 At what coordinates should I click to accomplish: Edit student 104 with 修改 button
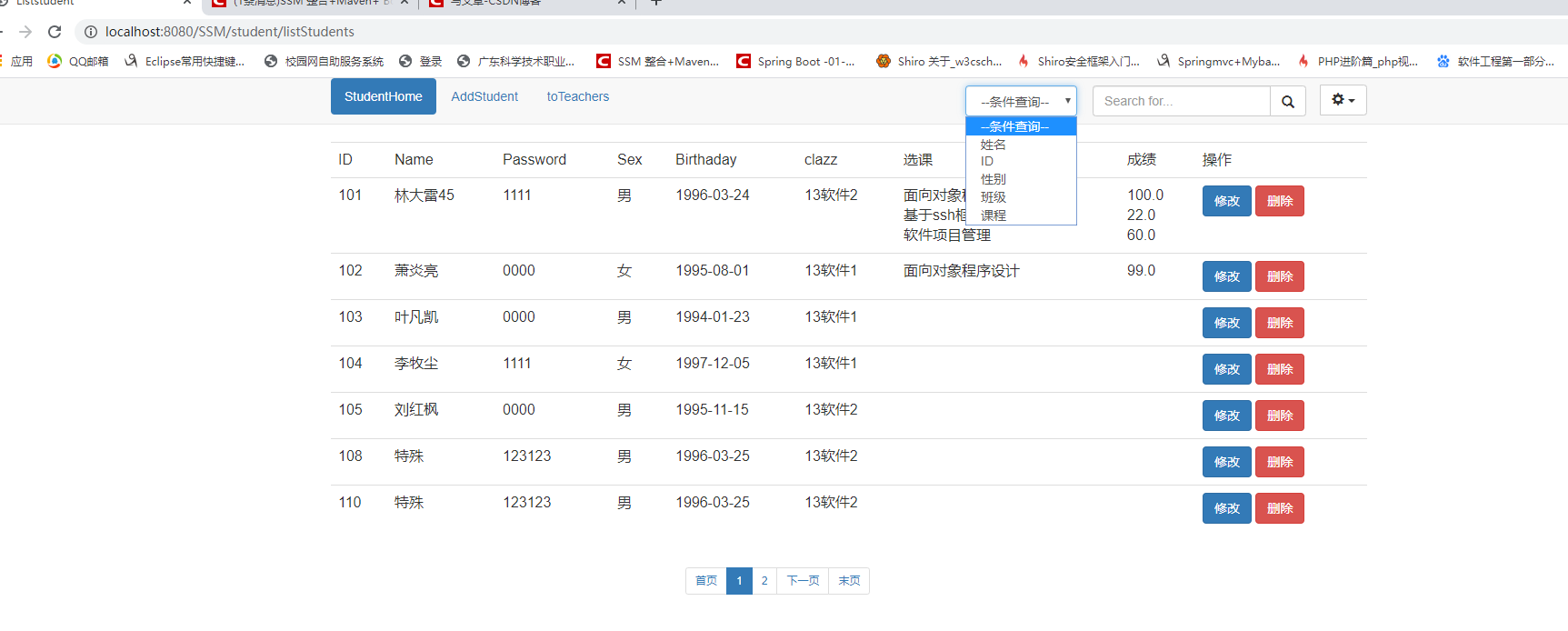pyautogui.click(x=1226, y=369)
